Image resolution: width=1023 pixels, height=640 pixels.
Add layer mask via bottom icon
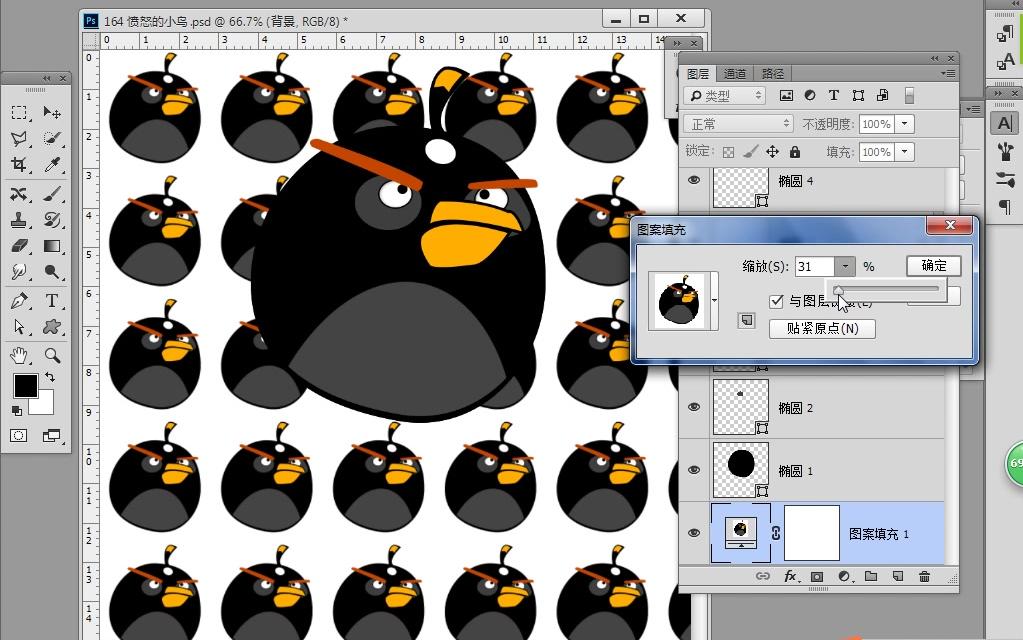[x=817, y=576]
